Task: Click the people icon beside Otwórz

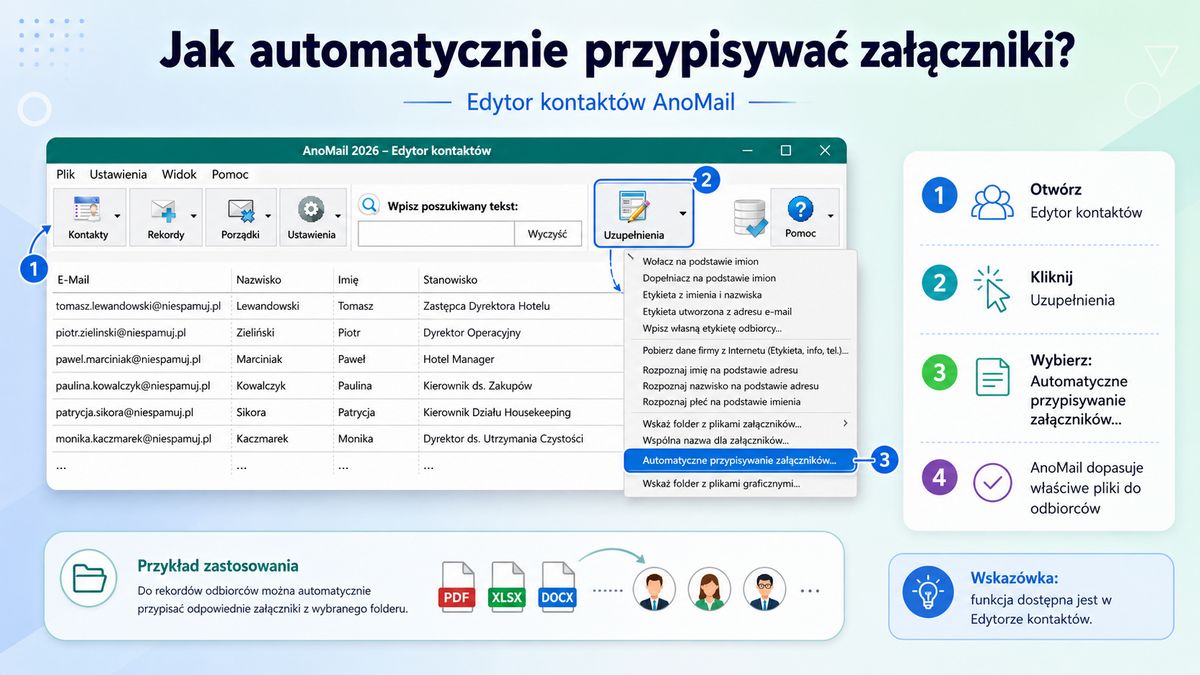Action: (992, 201)
